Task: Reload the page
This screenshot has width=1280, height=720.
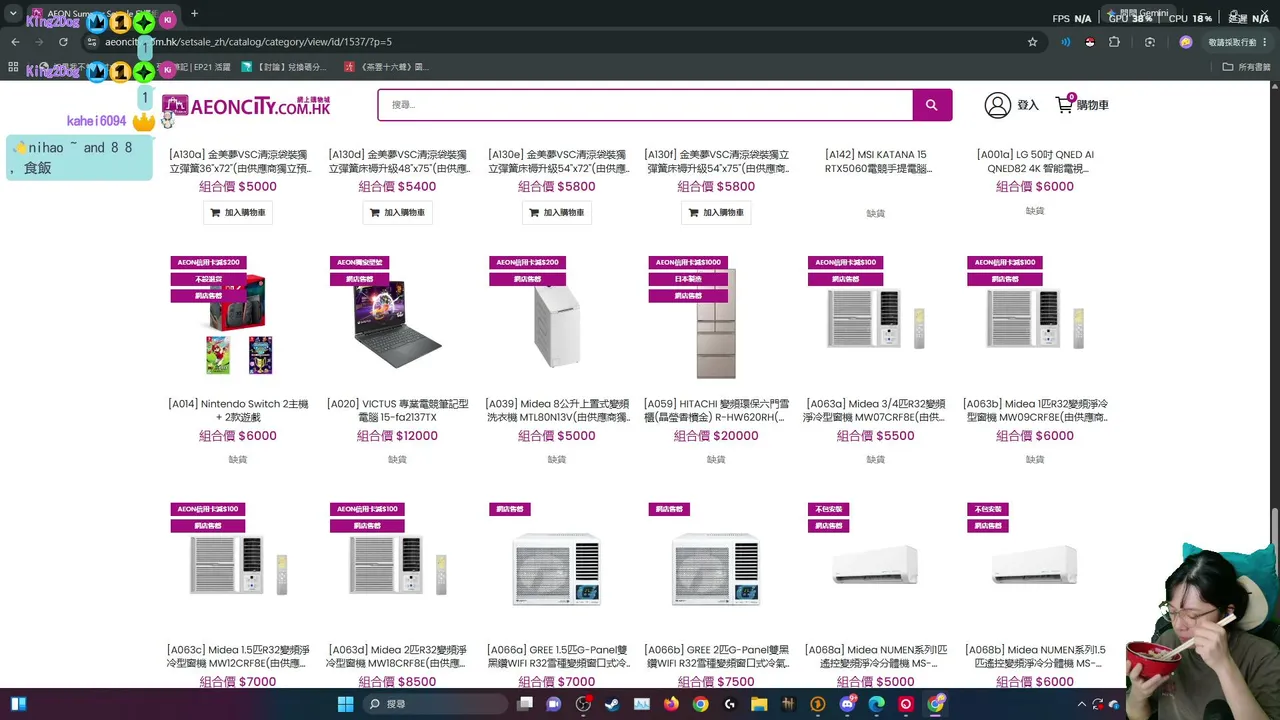Action: tap(63, 42)
